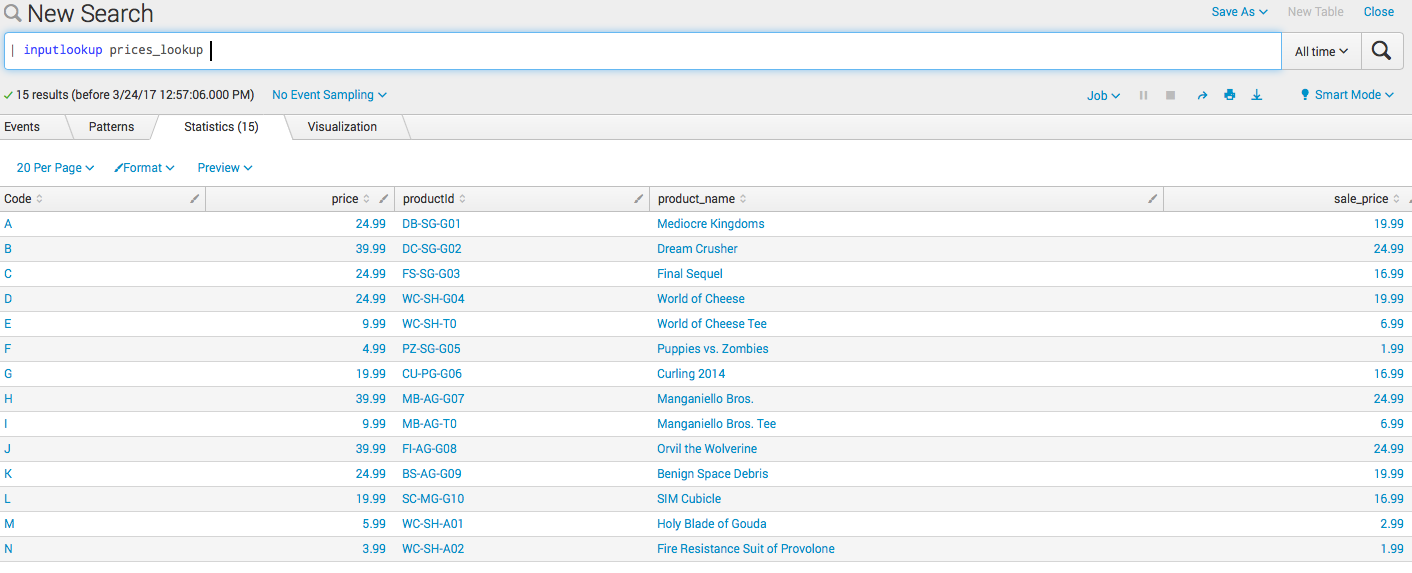Switch to the Patterns tab
1412x573 pixels.
tap(111, 127)
